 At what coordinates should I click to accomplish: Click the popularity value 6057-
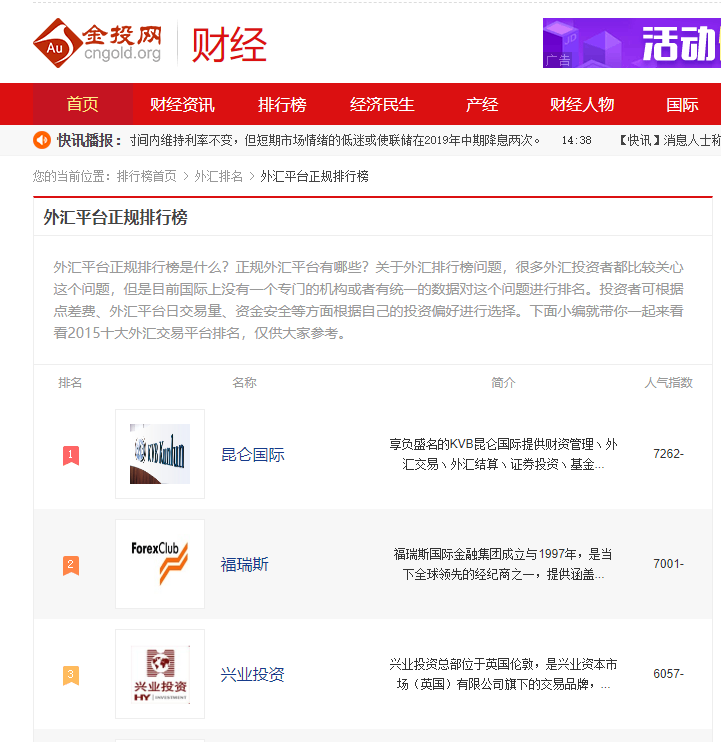click(668, 673)
